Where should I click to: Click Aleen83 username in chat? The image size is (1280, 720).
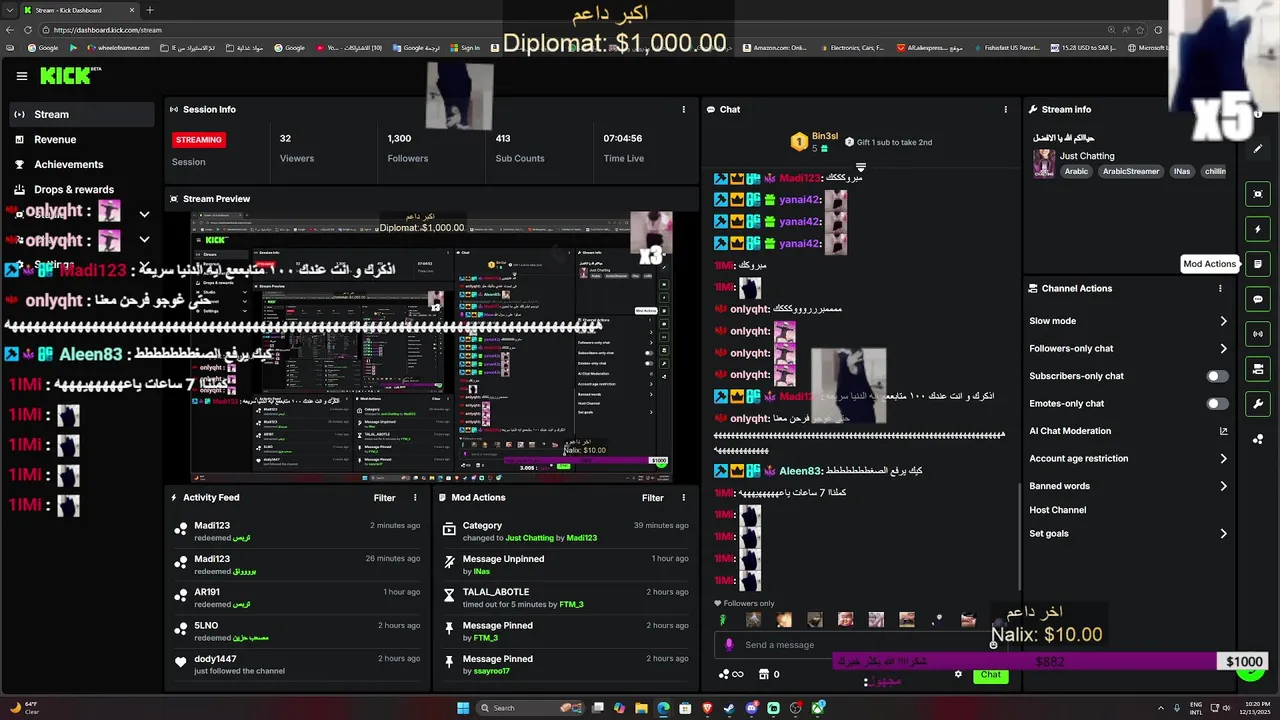coord(799,471)
